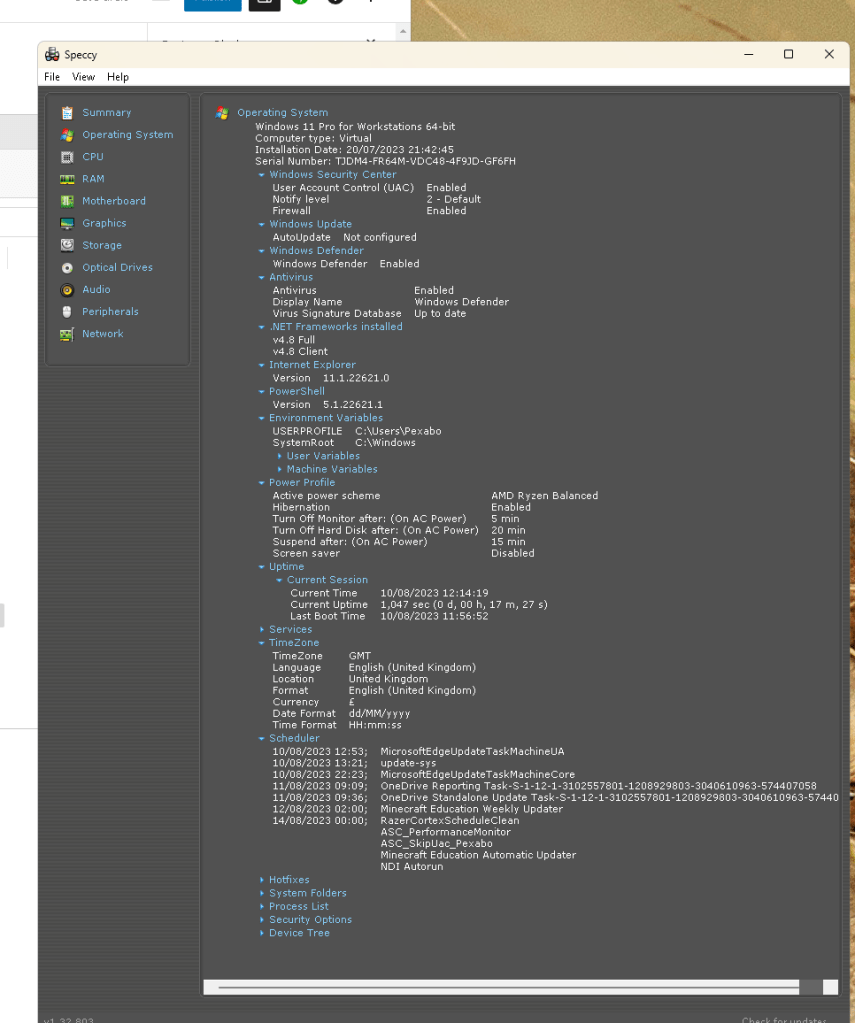Click the Speccy app icon in title bar
Image resolution: width=855 pixels, height=1023 pixels.
point(52,55)
